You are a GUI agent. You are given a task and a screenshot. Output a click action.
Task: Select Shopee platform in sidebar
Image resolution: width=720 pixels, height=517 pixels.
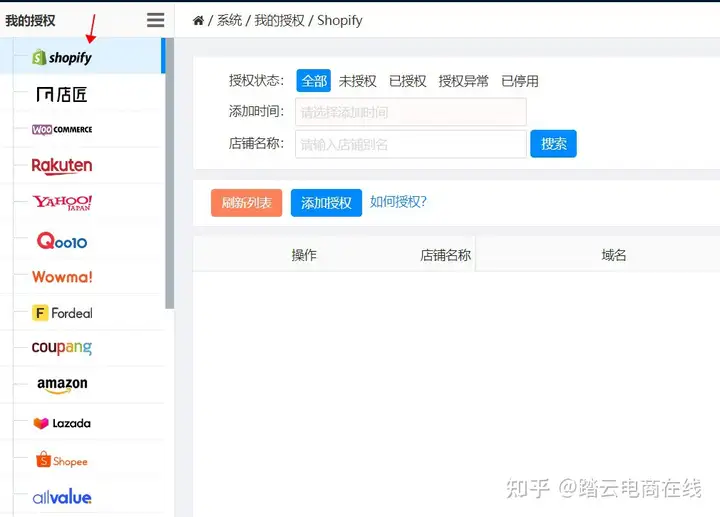pyautogui.click(x=62, y=460)
